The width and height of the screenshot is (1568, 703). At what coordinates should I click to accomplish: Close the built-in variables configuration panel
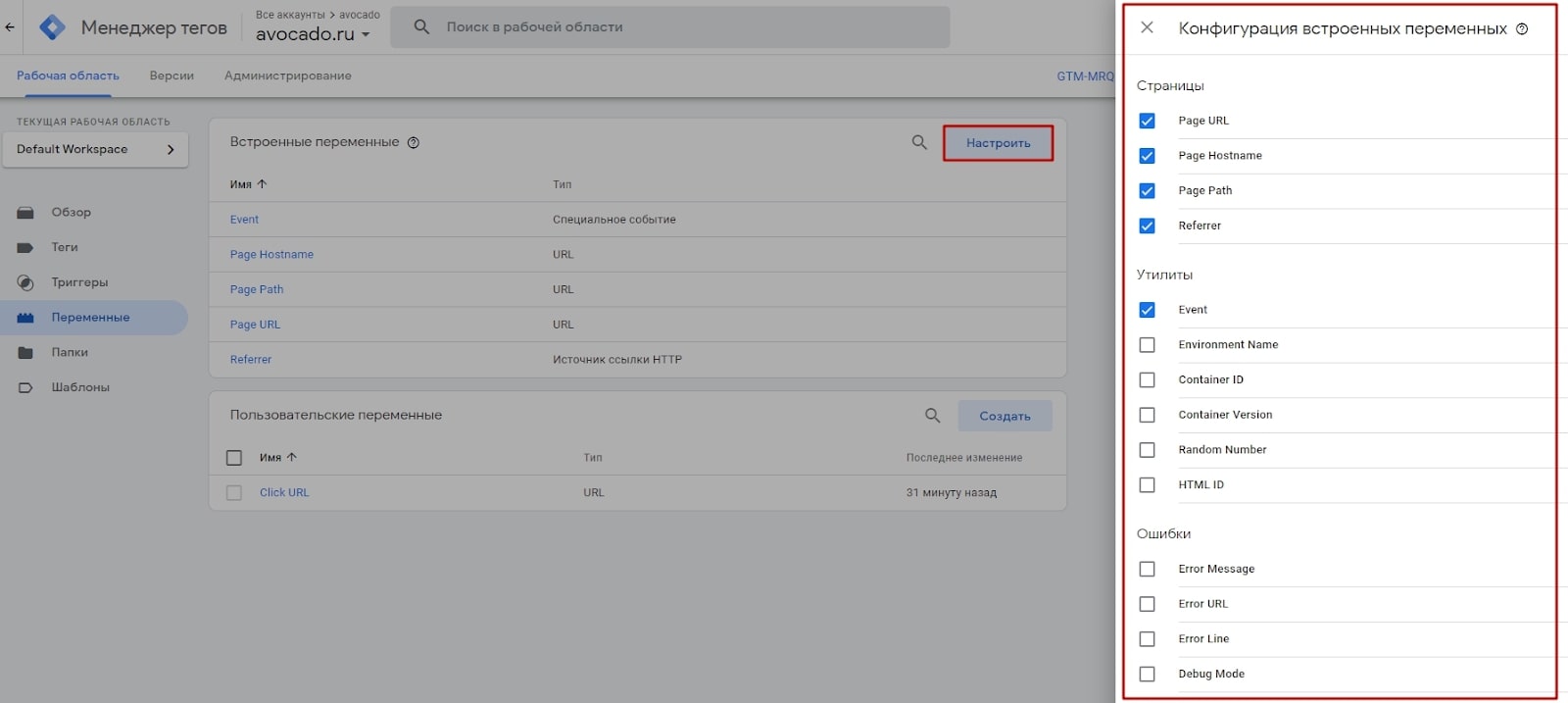[1147, 28]
